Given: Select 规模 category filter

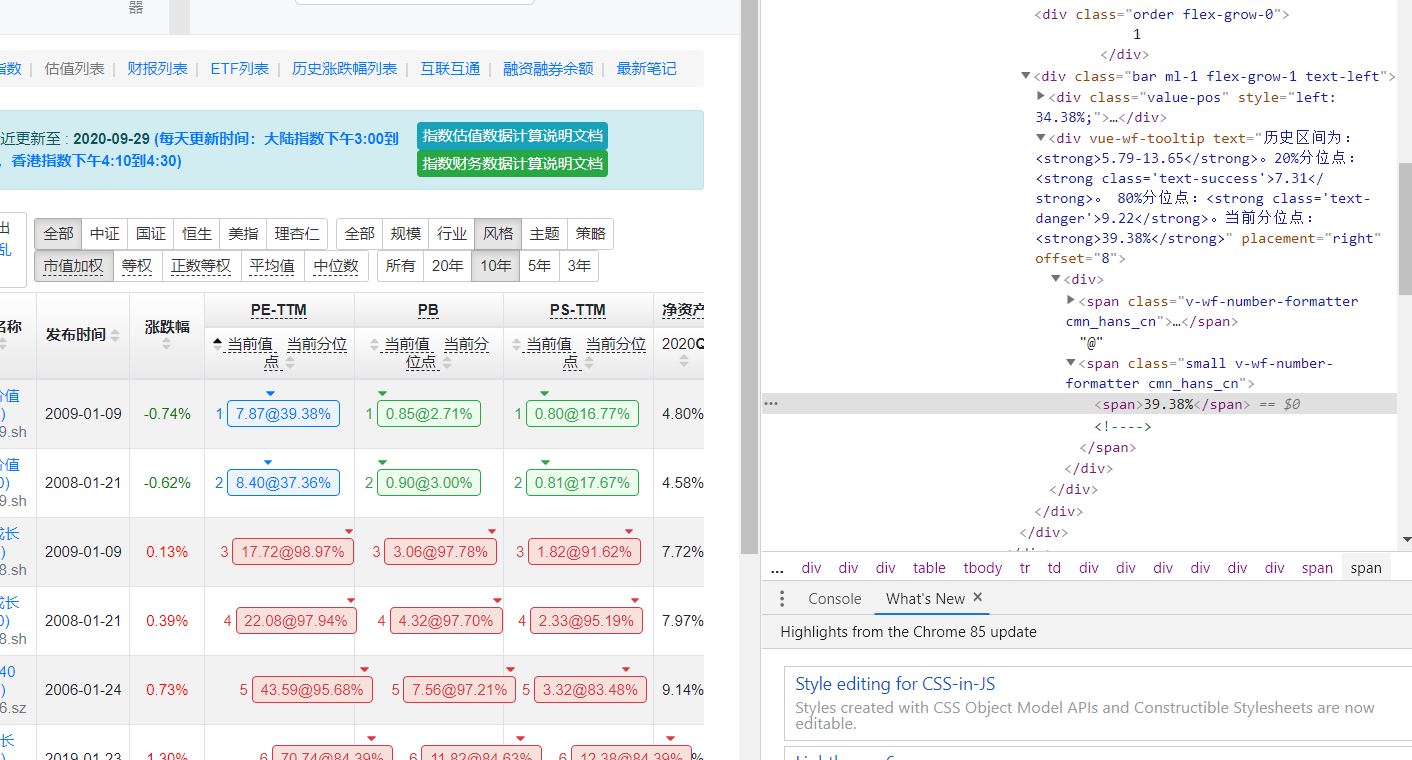Looking at the screenshot, I should [x=405, y=233].
